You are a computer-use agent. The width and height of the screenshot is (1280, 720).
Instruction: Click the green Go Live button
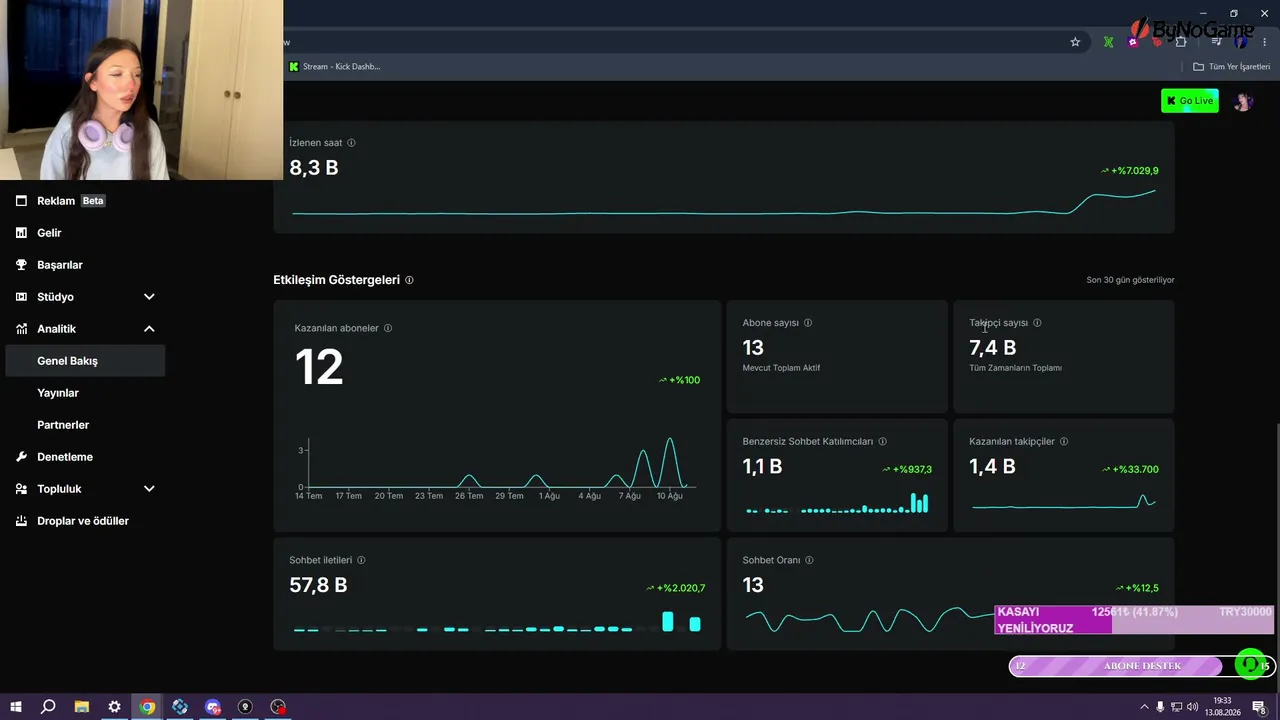pos(1190,101)
